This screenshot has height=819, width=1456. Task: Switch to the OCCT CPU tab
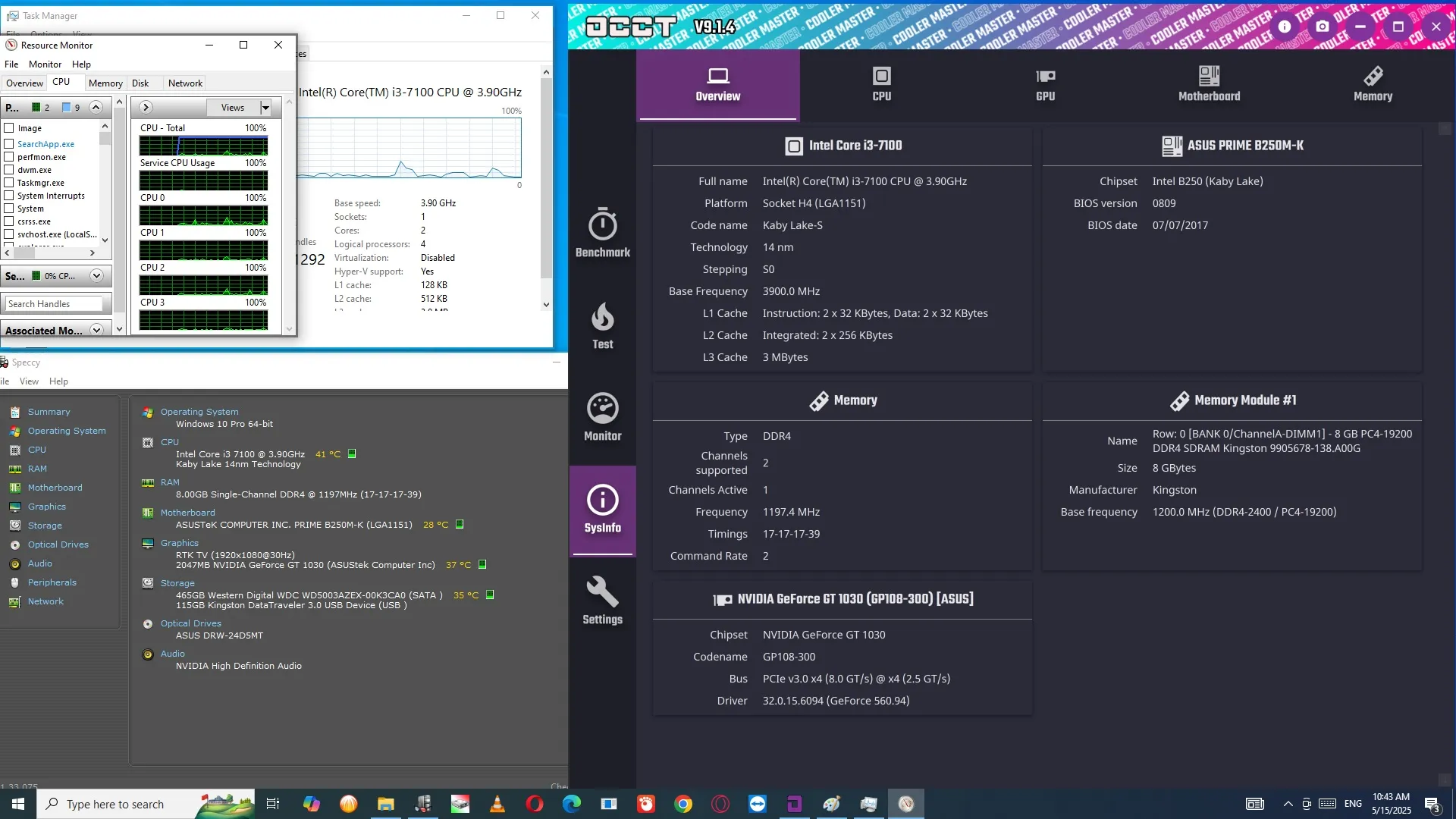pyautogui.click(x=881, y=84)
